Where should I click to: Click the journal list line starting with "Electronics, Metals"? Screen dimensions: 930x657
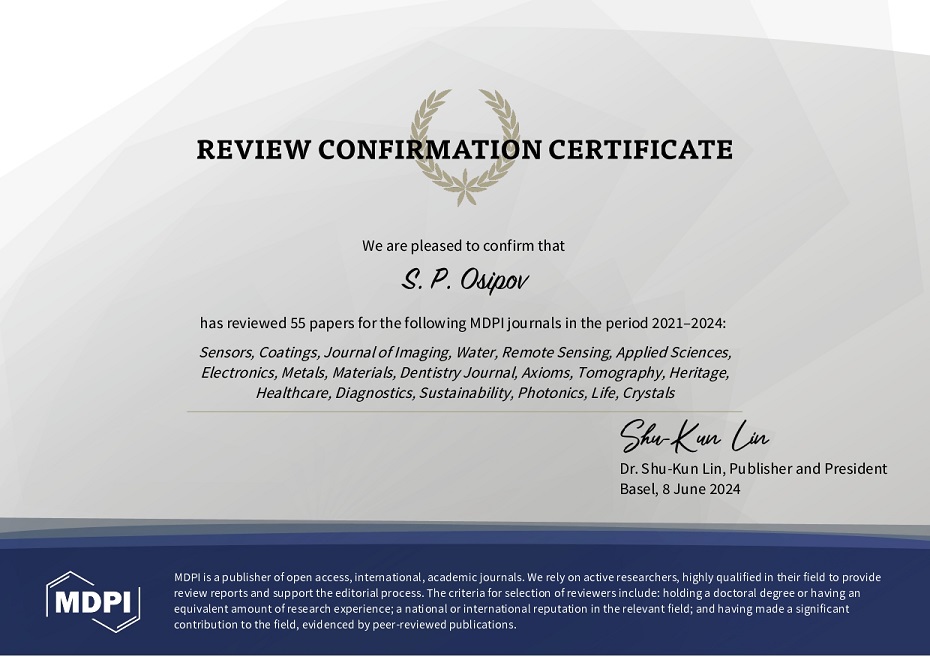click(465, 372)
